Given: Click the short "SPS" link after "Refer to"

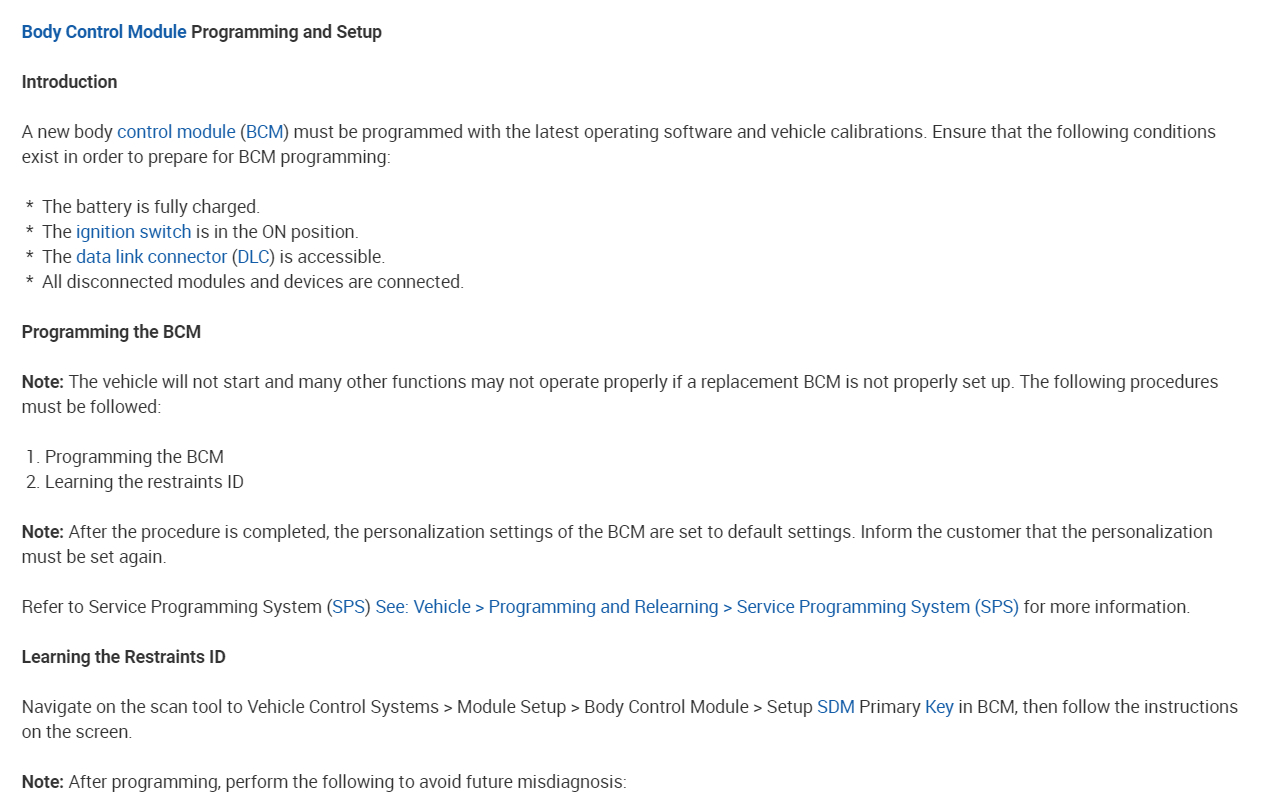Looking at the screenshot, I should tap(348, 607).
